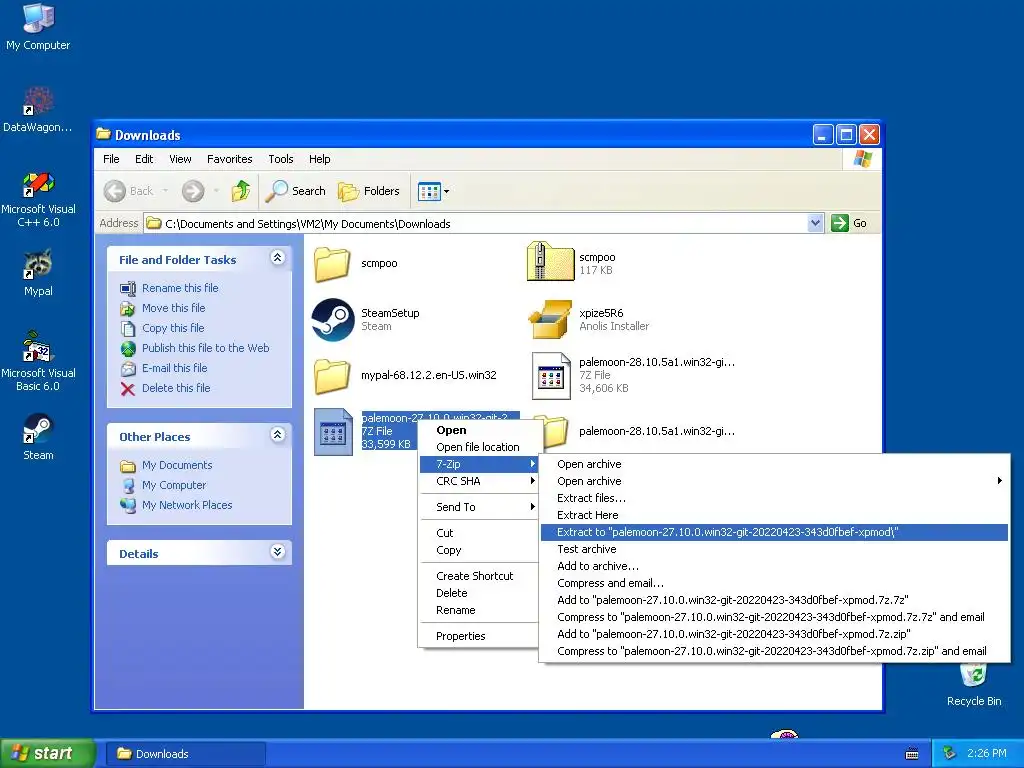The height and width of the screenshot is (768, 1024).
Task: Expand the CRC SHA submenu
Action: [x=479, y=481]
